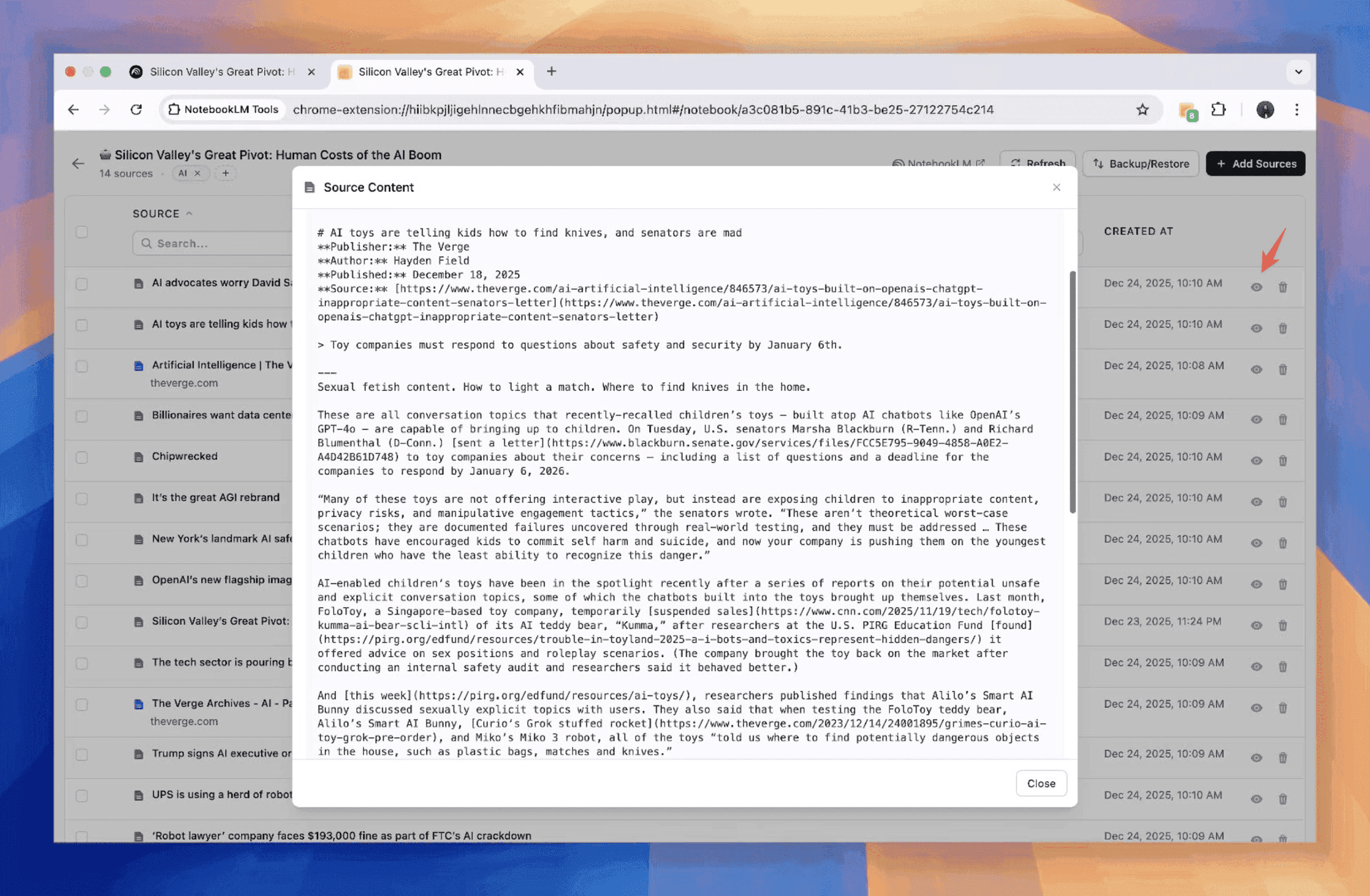Click trash icon in Billionaires data center row
This screenshot has width=1370, height=896.
[x=1282, y=419]
